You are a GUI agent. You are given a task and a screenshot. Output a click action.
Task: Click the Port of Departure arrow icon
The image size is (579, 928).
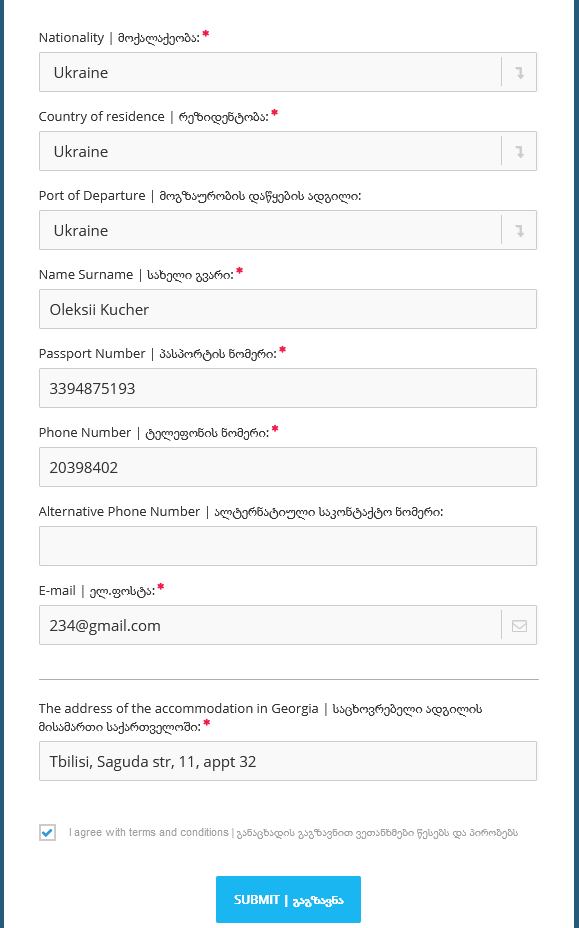pos(519,231)
